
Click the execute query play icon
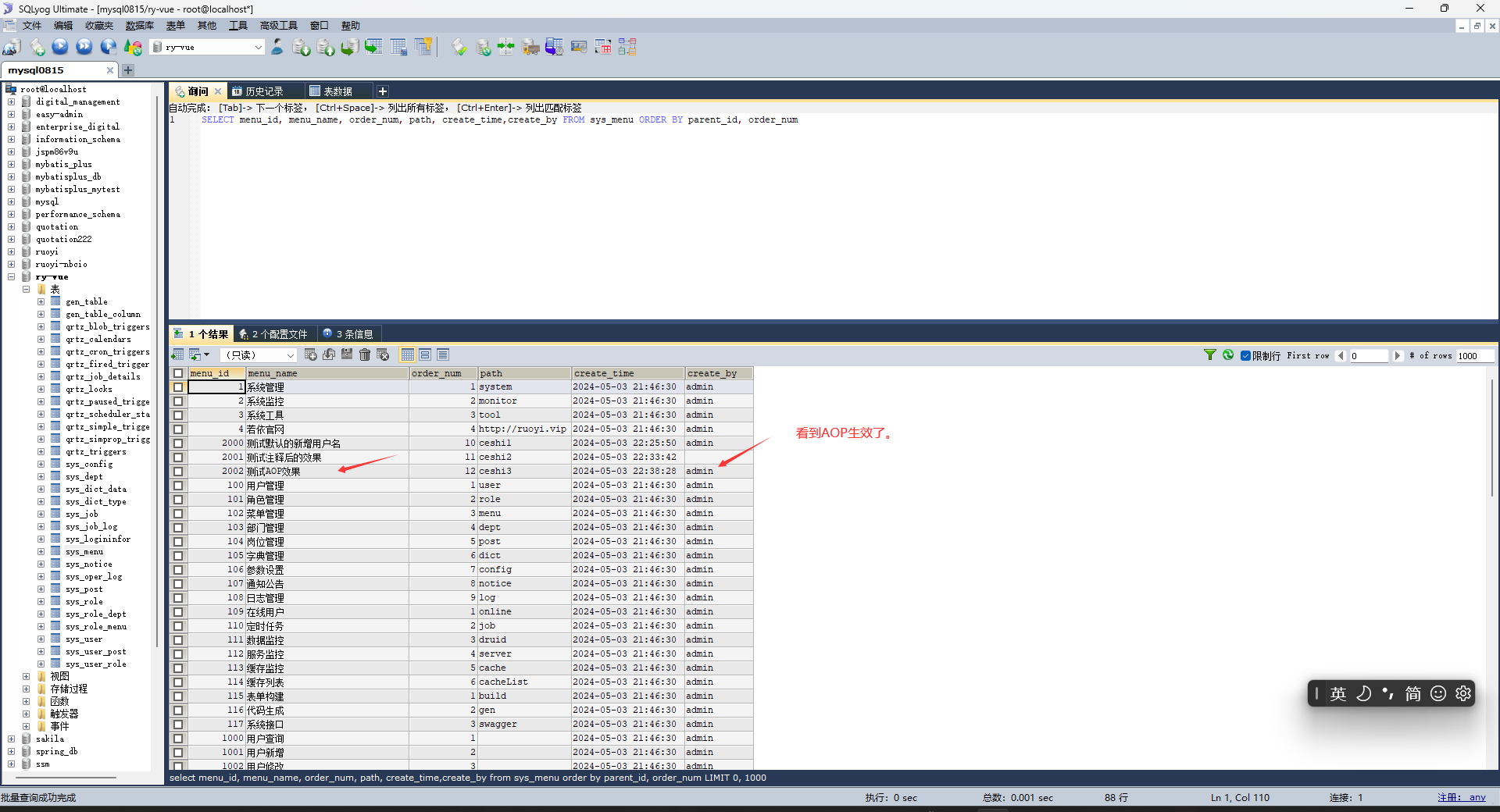pyautogui.click(x=60, y=48)
